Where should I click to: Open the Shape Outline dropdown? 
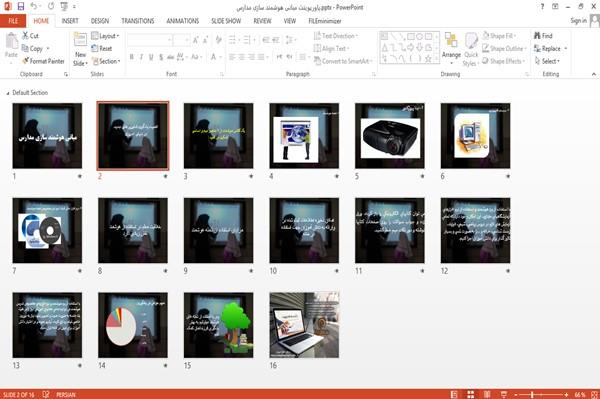505,49
